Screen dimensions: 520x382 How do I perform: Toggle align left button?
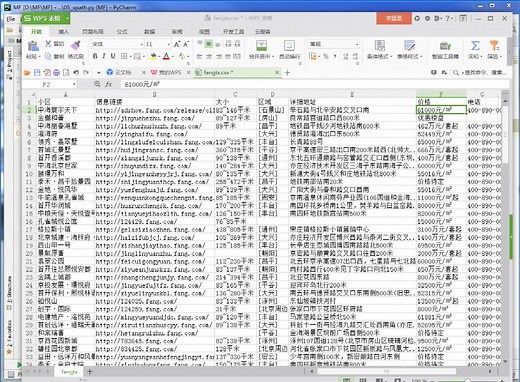199,56
